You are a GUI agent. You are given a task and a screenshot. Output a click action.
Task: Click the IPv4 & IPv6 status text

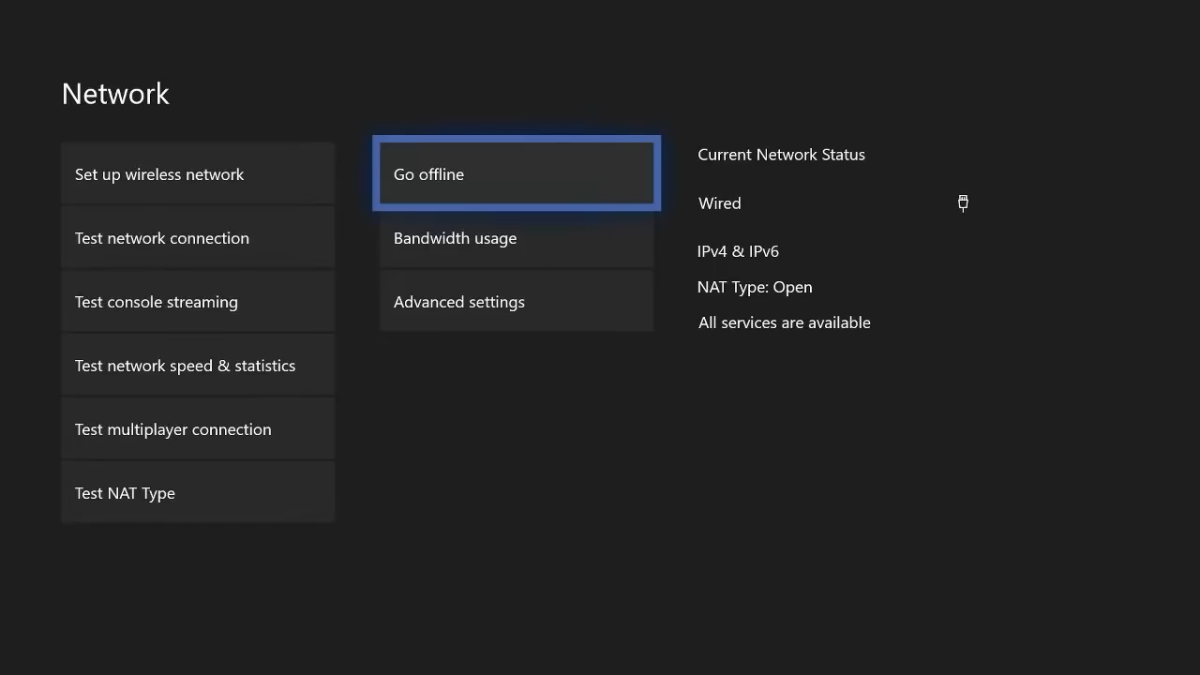pyautogui.click(x=738, y=251)
